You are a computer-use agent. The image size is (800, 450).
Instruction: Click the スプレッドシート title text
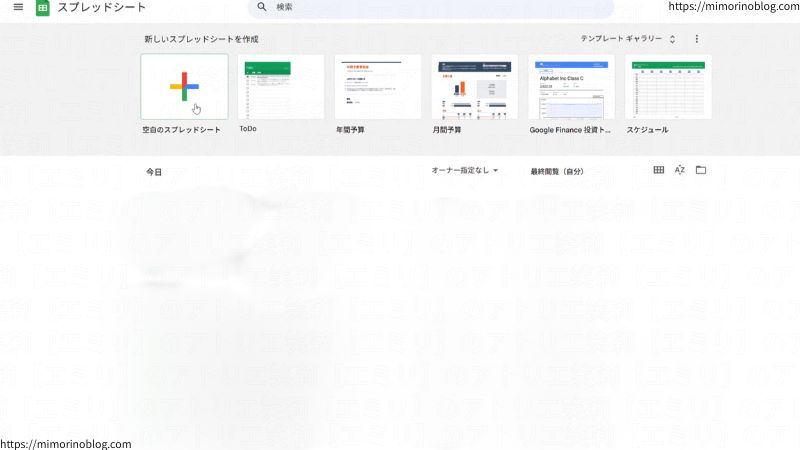[x=102, y=7]
